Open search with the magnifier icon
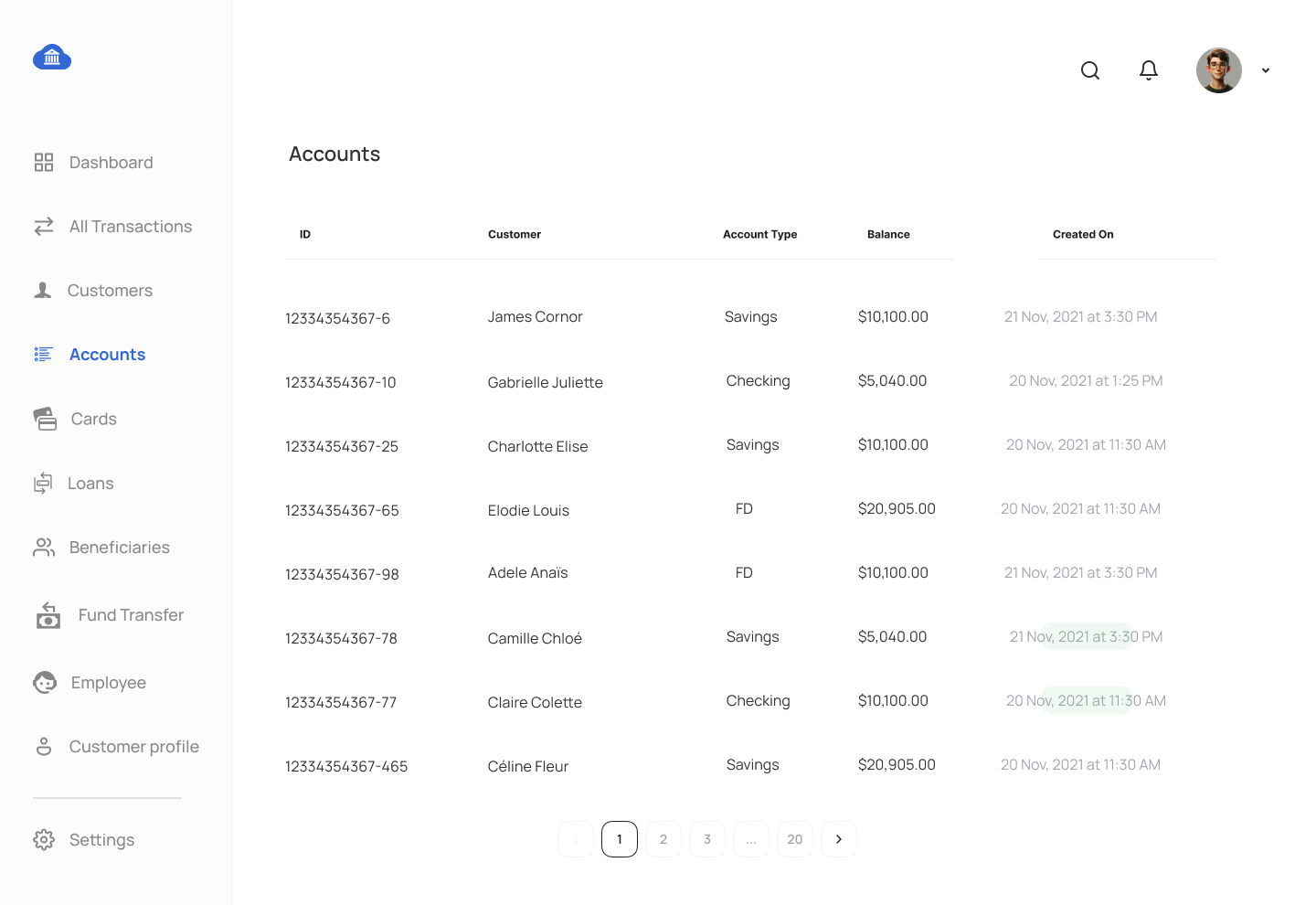 [1090, 70]
